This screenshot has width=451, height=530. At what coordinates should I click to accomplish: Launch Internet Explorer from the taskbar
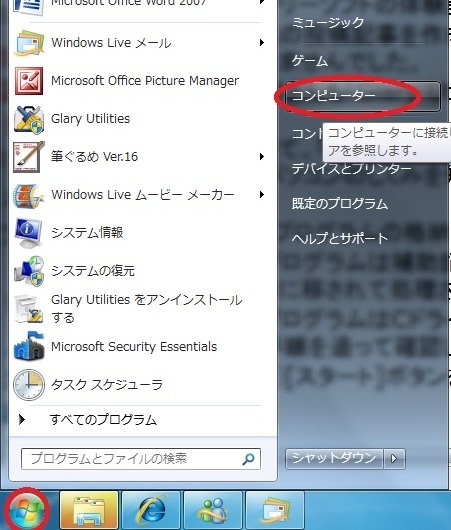151,510
